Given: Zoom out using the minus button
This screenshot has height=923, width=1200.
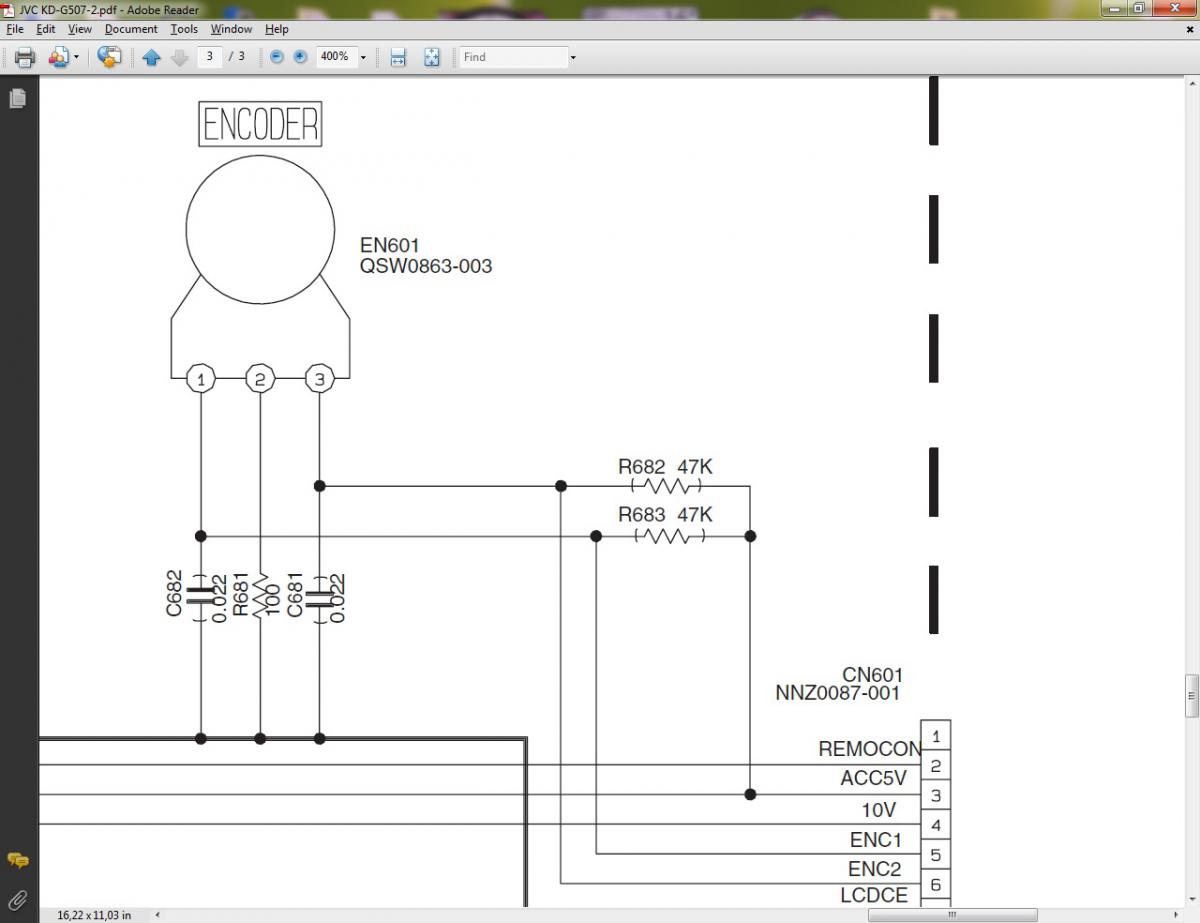Looking at the screenshot, I should (277, 57).
